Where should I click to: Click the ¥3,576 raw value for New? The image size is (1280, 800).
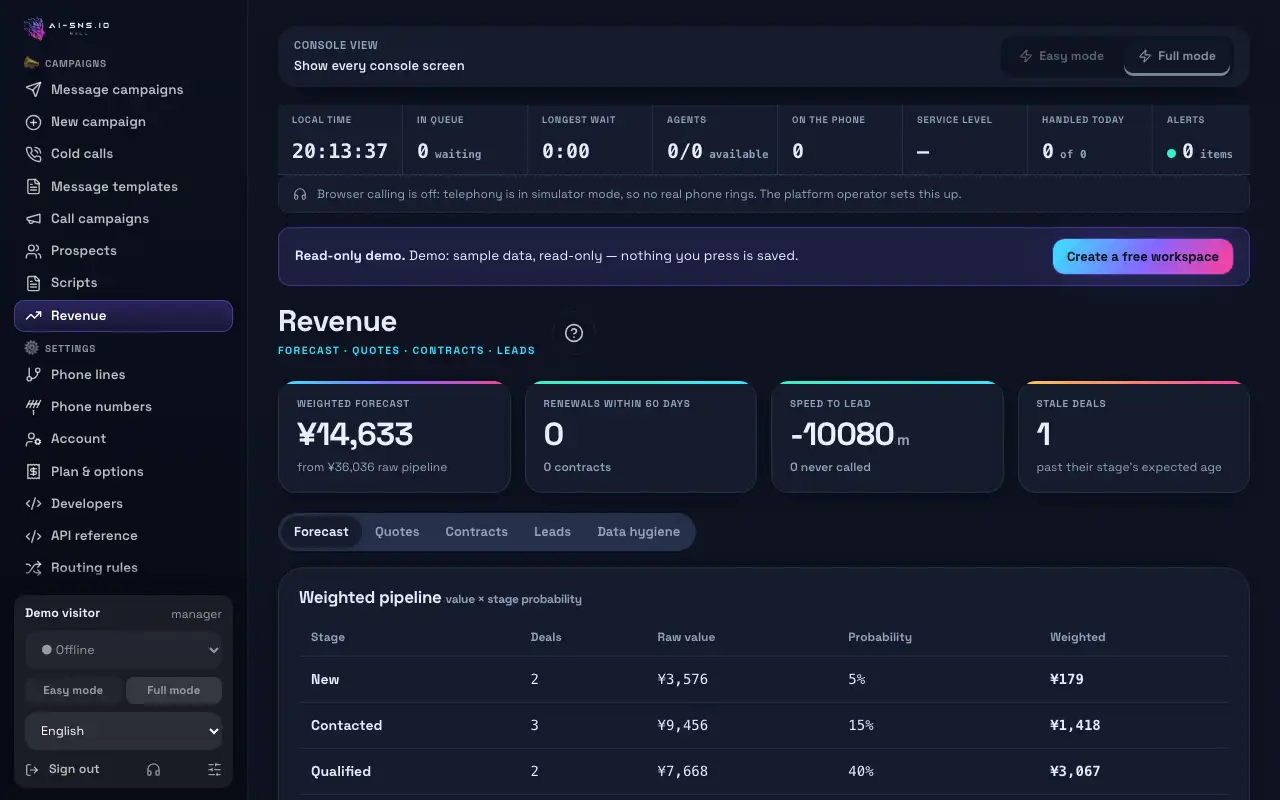click(x=682, y=680)
